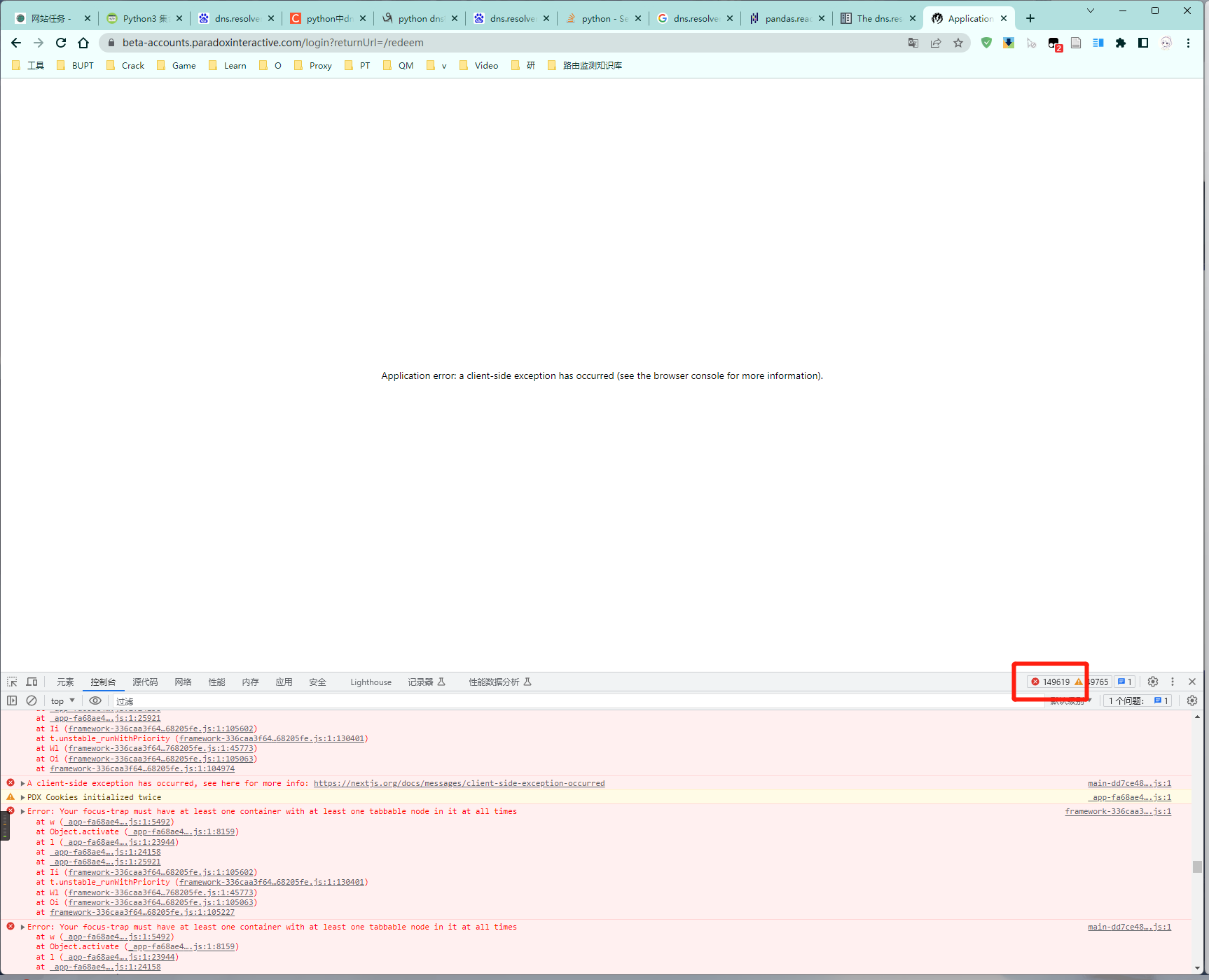Toggle the error count filter showing 149619
1209x980 pixels.
(x=1051, y=681)
